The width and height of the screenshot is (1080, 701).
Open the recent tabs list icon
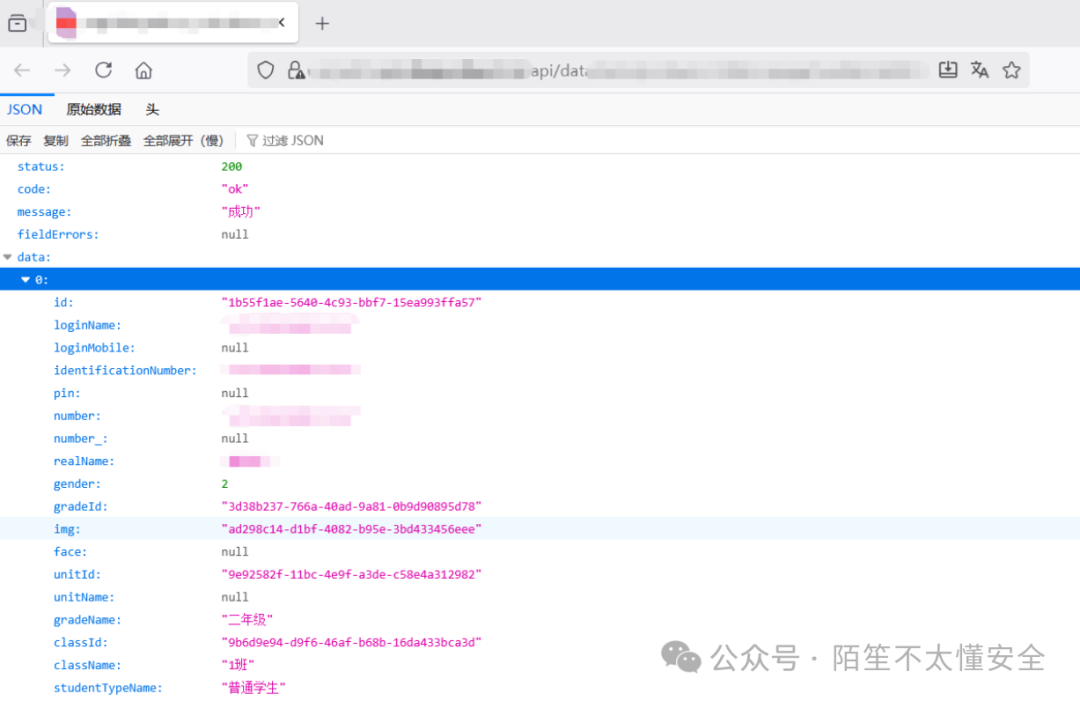click(17, 23)
